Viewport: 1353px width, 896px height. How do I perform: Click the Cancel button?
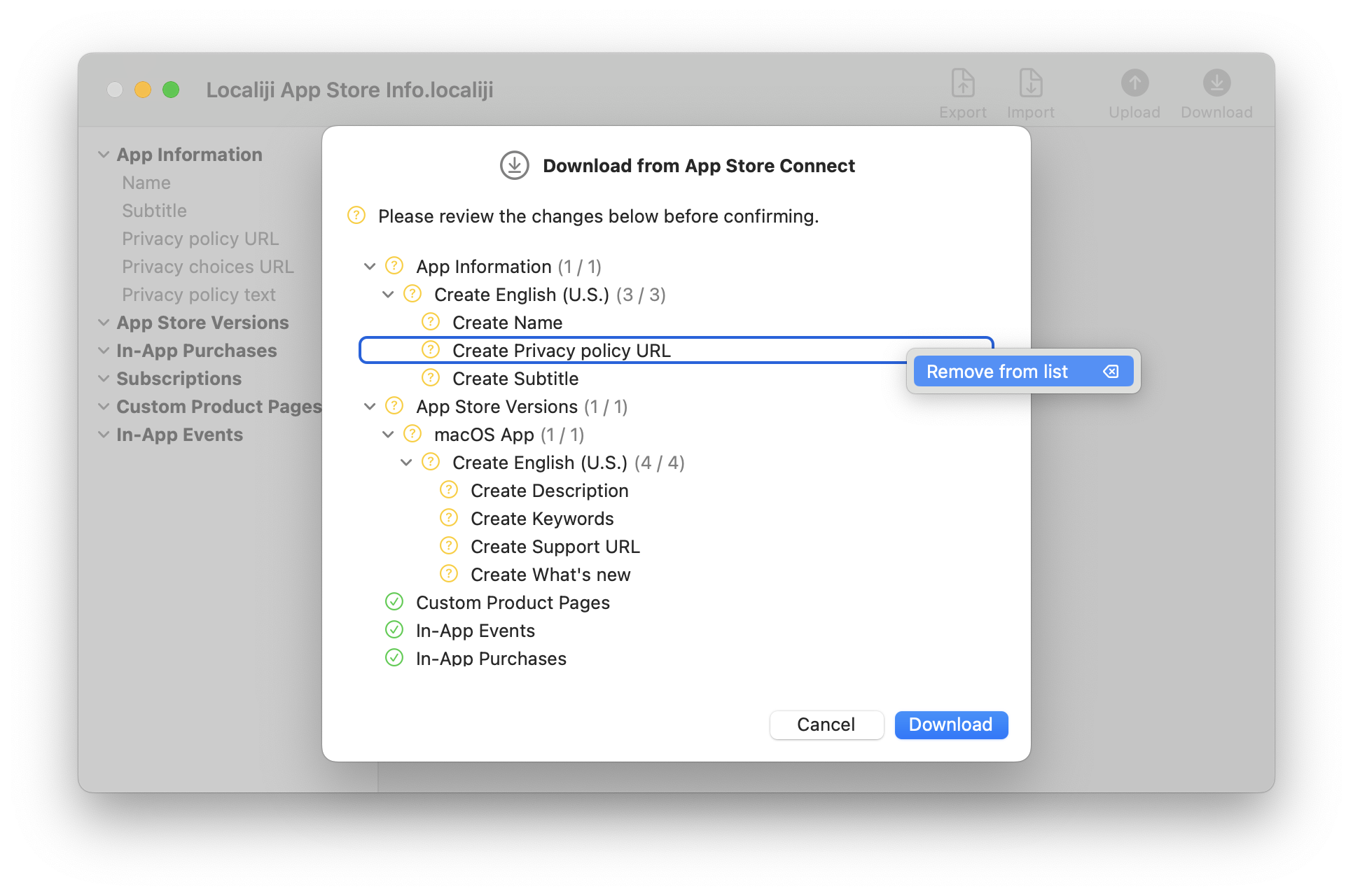pos(826,724)
